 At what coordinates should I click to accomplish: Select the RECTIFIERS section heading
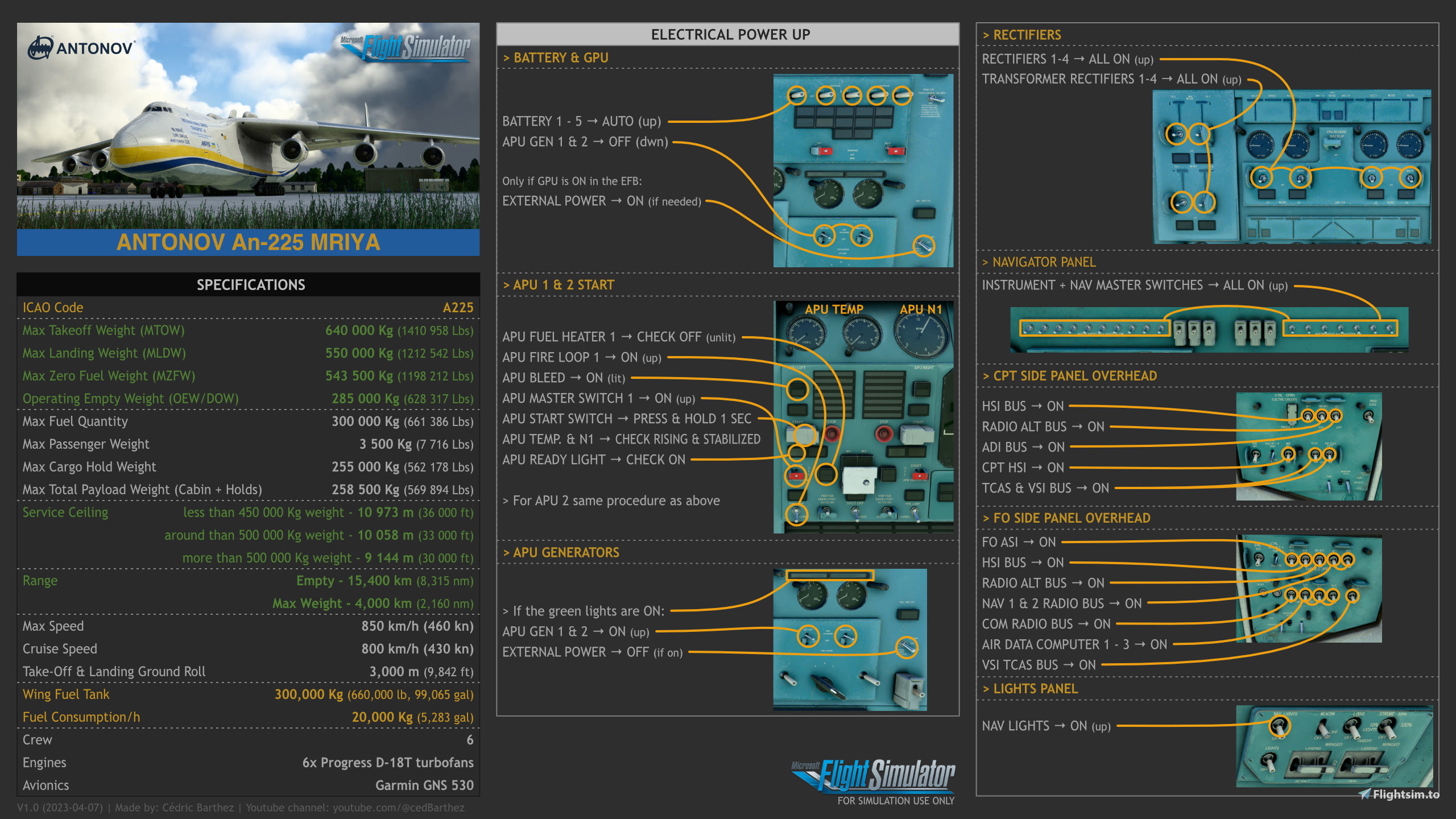[x=1022, y=35]
